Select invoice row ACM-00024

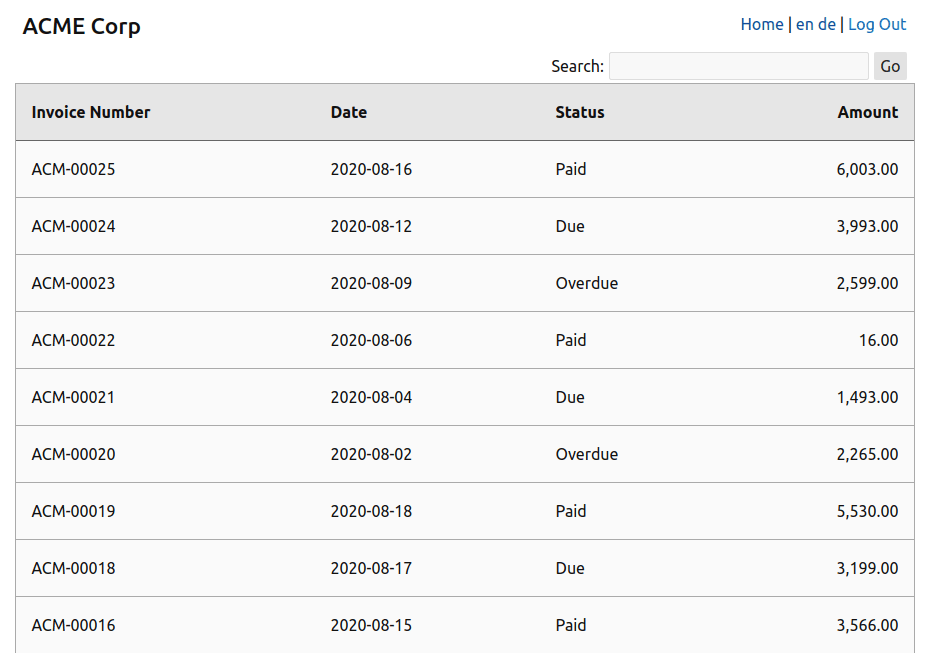coord(465,226)
